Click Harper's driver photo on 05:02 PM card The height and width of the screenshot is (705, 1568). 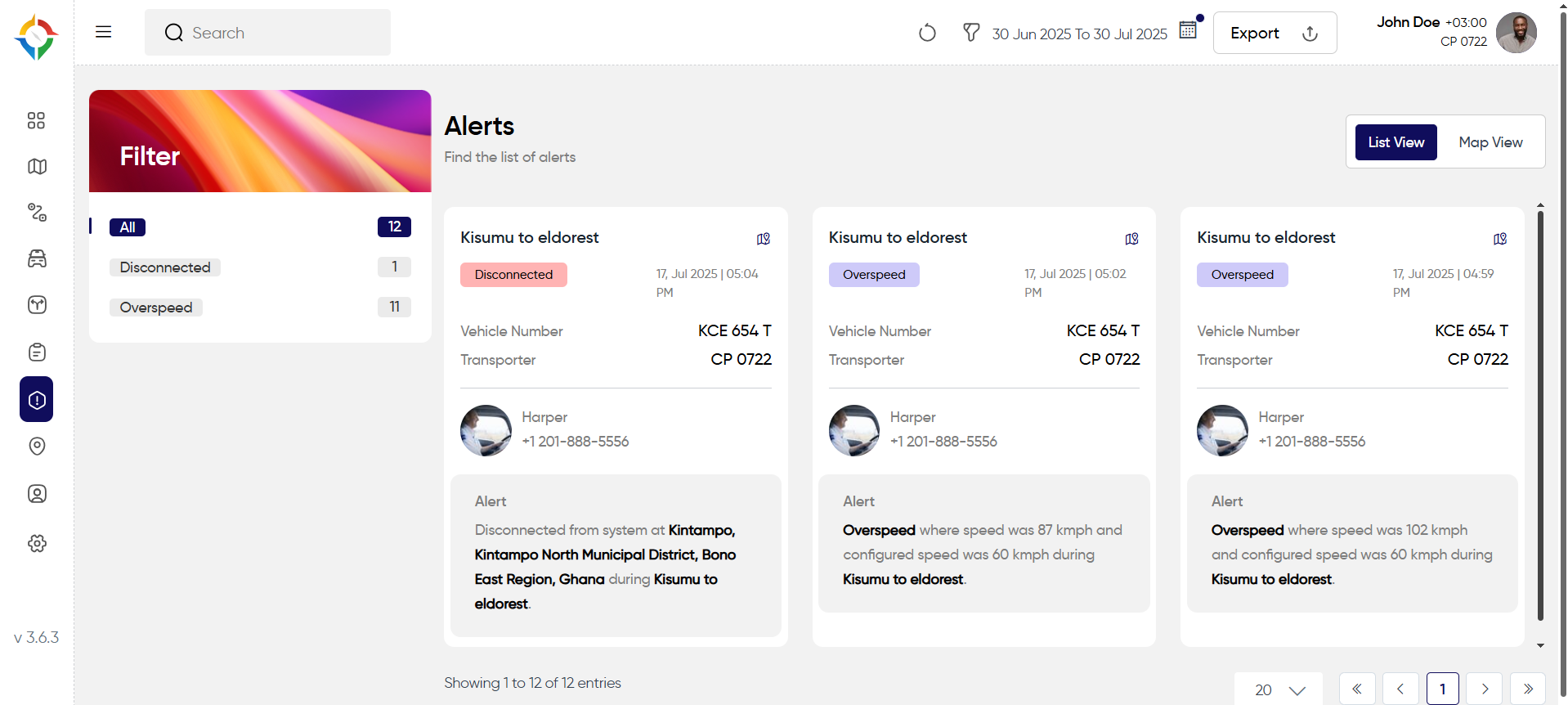pyautogui.click(x=854, y=430)
